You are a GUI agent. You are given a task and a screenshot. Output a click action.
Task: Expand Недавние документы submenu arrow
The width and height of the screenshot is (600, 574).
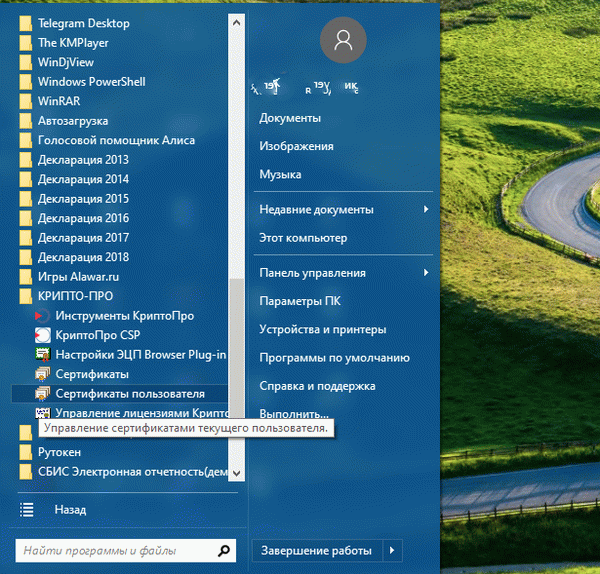click(426, 209)
